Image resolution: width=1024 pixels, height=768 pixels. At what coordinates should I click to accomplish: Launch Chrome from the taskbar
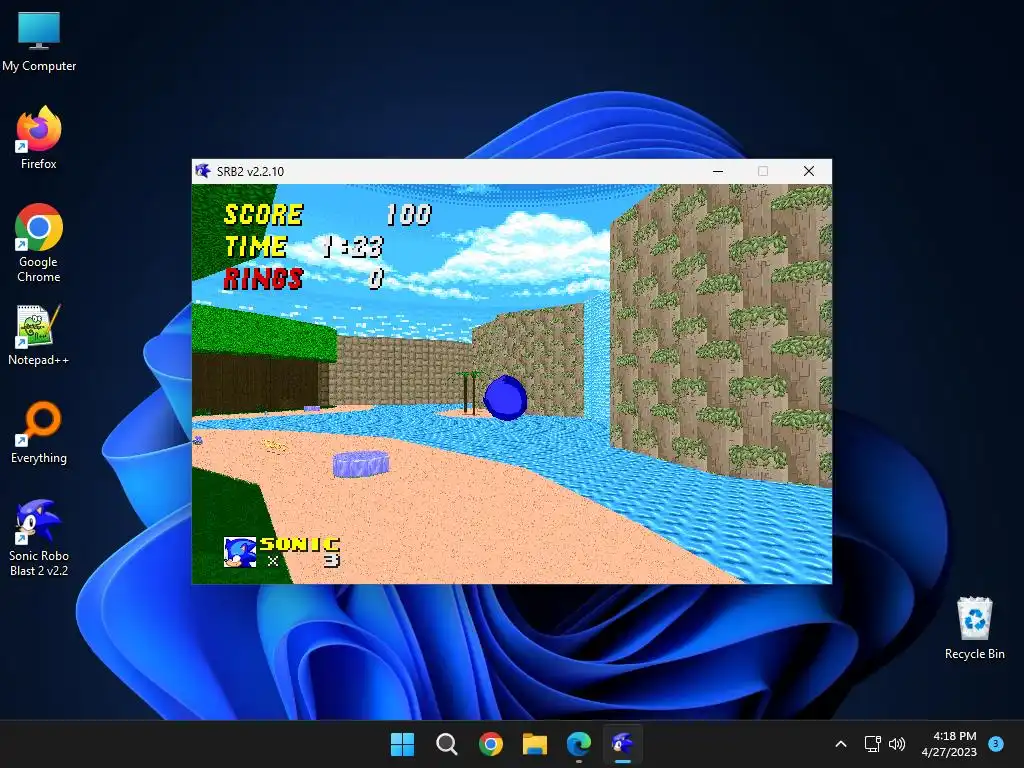point(490,744)
